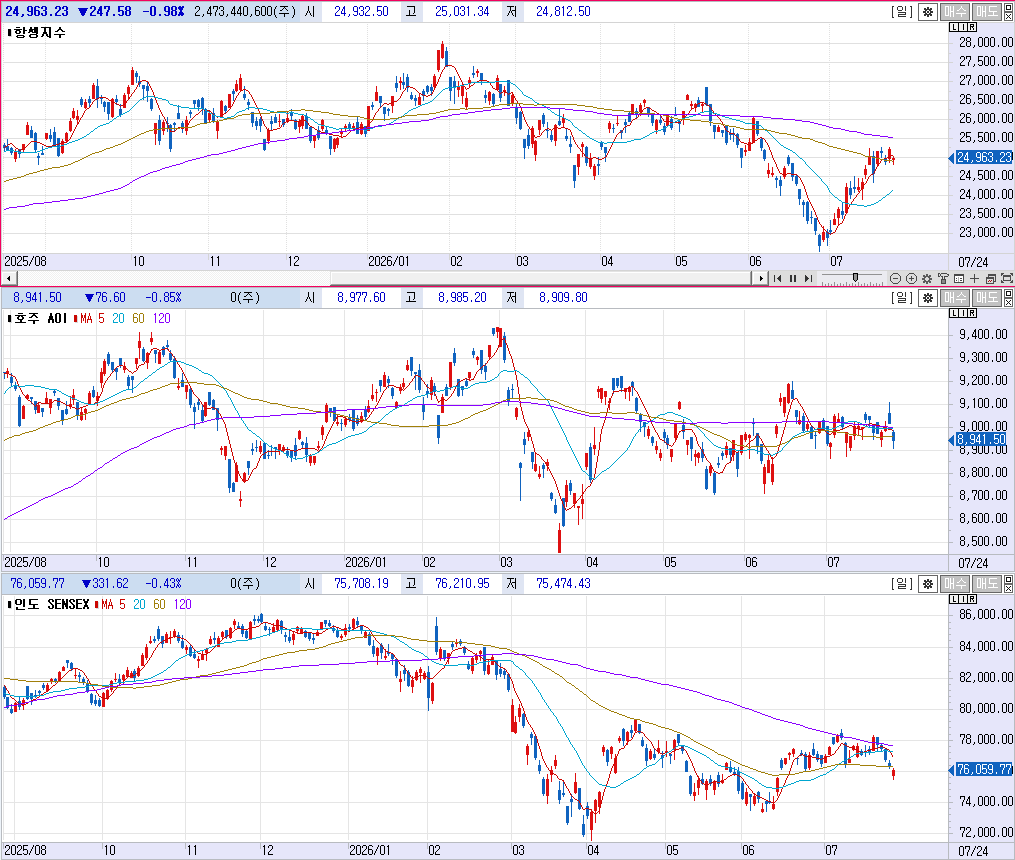This screenshot has height=860, width=1015.
Task: Toggle the I scale button on SENSEX chart
Action: coord(963,599)
